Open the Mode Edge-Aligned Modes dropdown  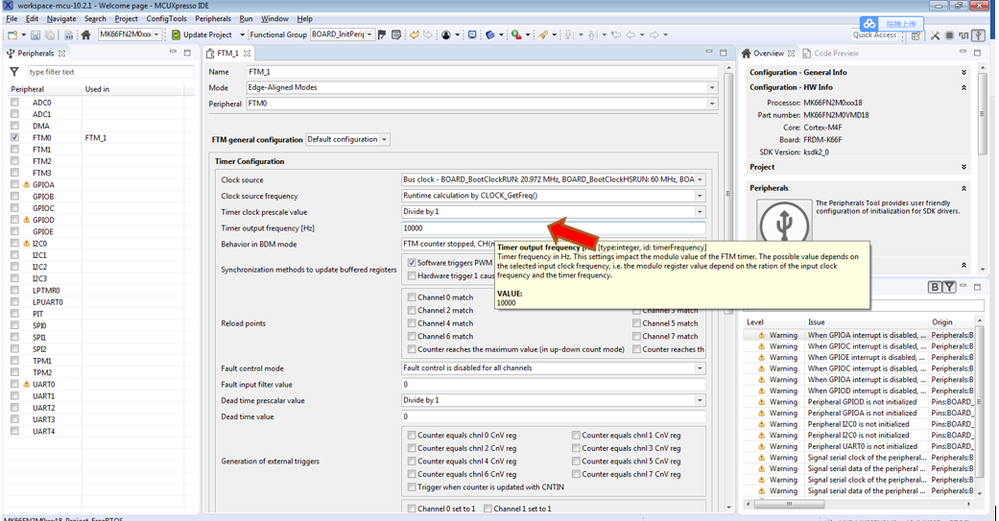712,88
